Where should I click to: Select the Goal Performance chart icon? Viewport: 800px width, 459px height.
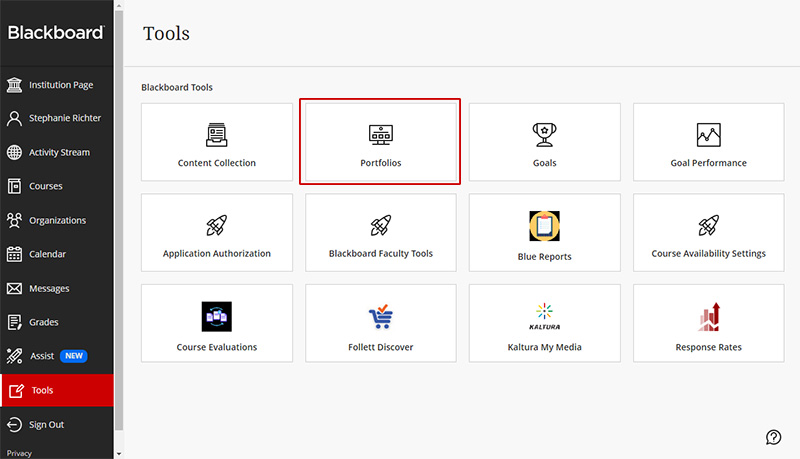tap(708, 134)
